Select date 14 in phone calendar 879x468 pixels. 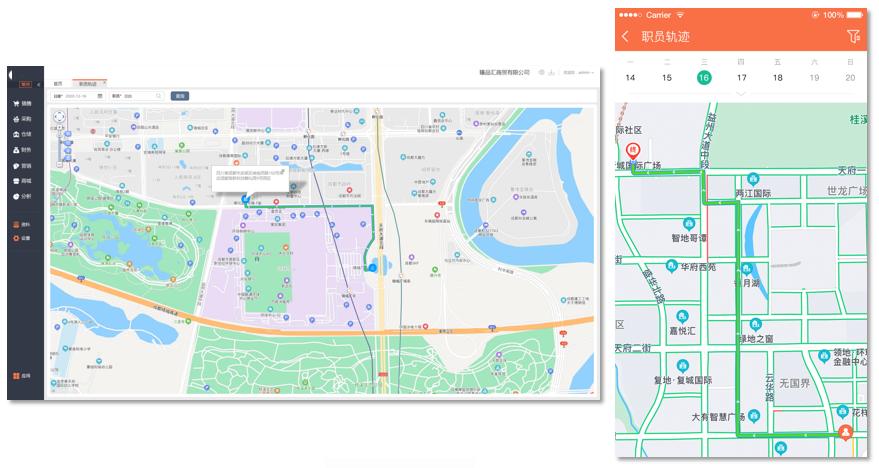pyautogui.click(x=630, y=77)
